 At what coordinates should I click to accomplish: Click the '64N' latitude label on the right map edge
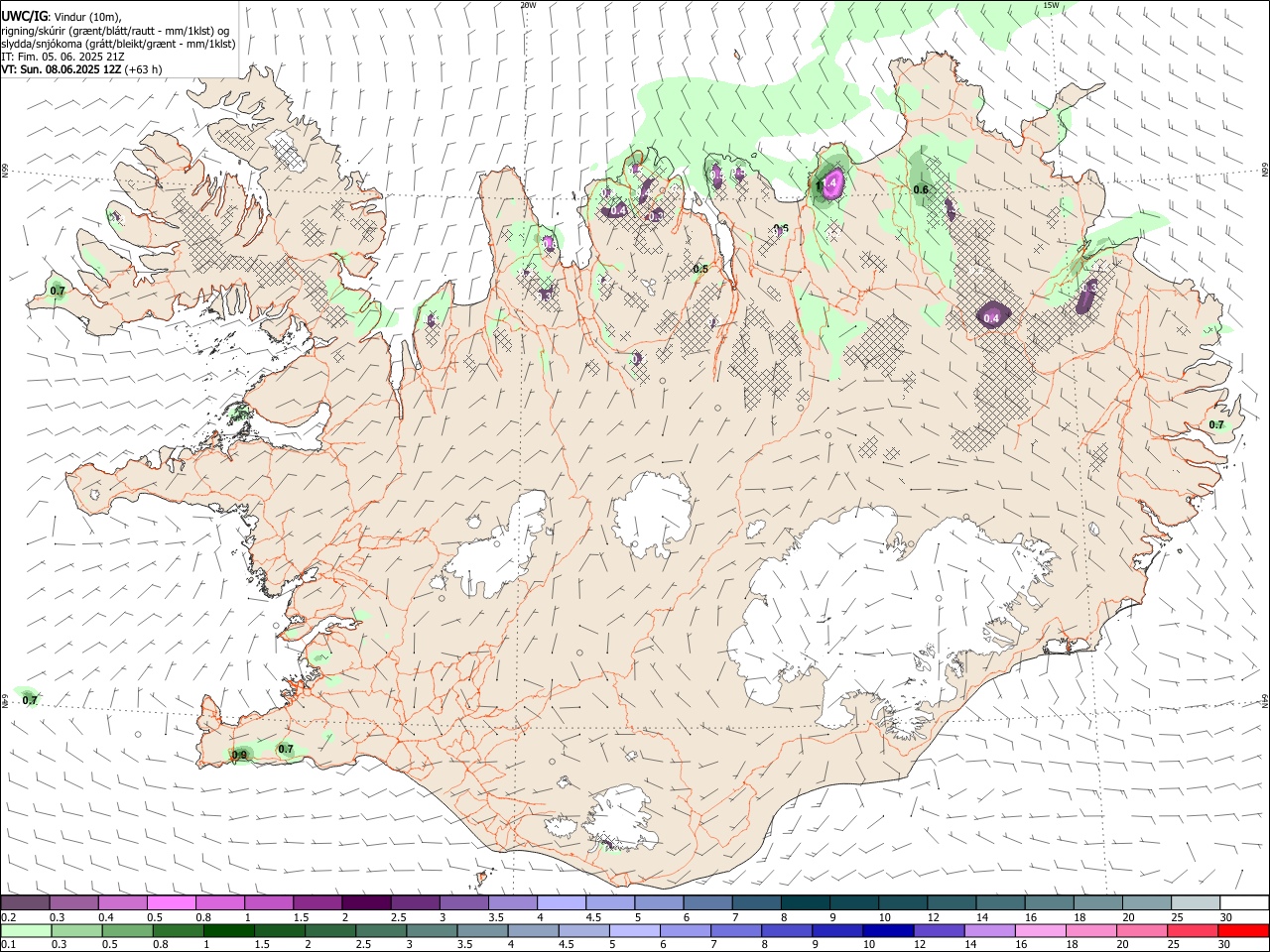pyautogui.click(x=1265, y=701)
